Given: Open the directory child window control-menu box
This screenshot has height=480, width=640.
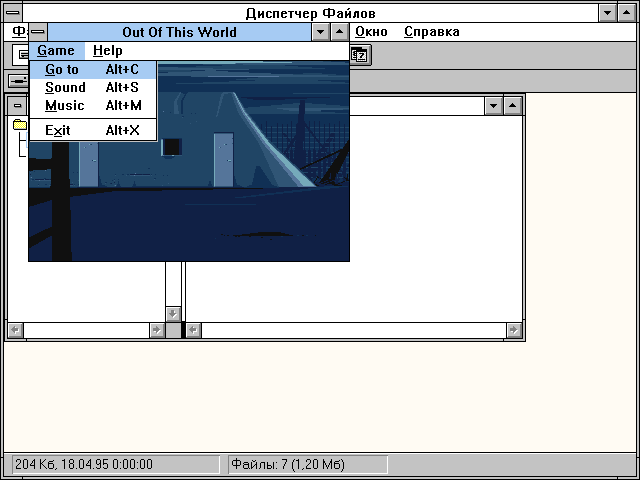Looking at the screenshot, I should [x=18, y=106].
